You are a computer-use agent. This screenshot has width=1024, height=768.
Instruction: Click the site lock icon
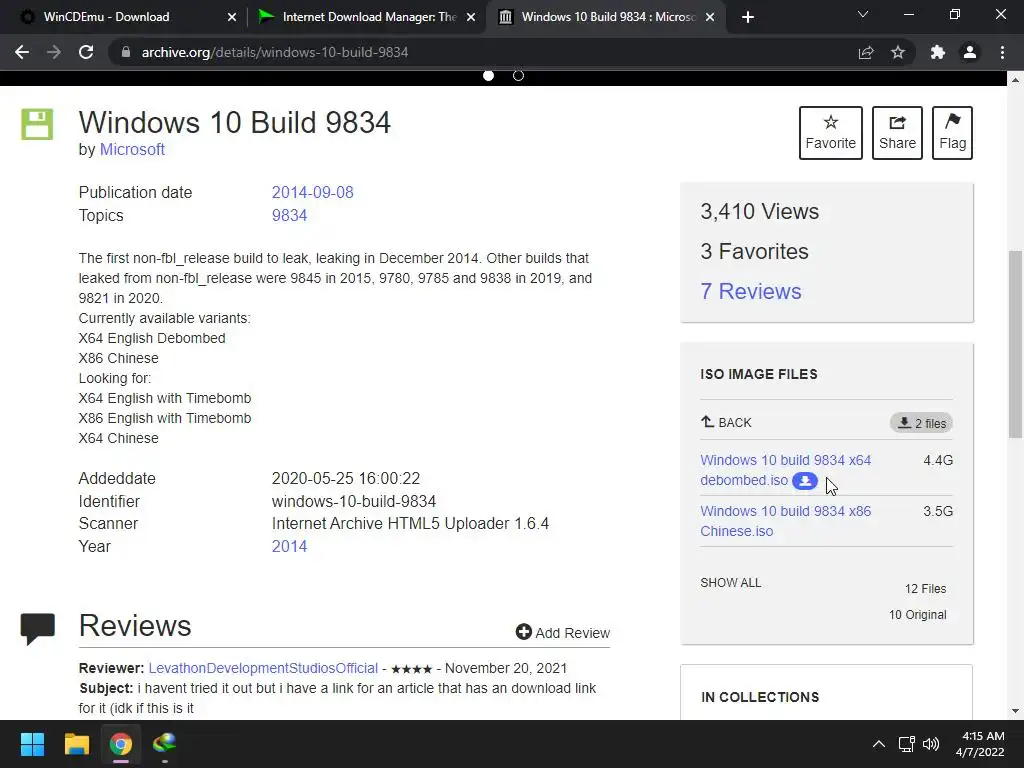125,52
